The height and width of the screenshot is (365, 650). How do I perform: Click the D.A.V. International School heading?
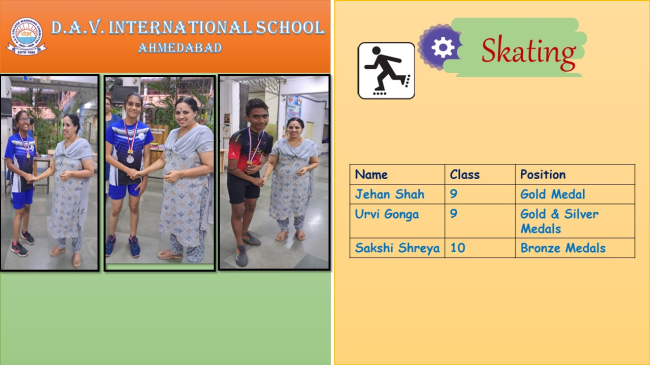point(188,28)
